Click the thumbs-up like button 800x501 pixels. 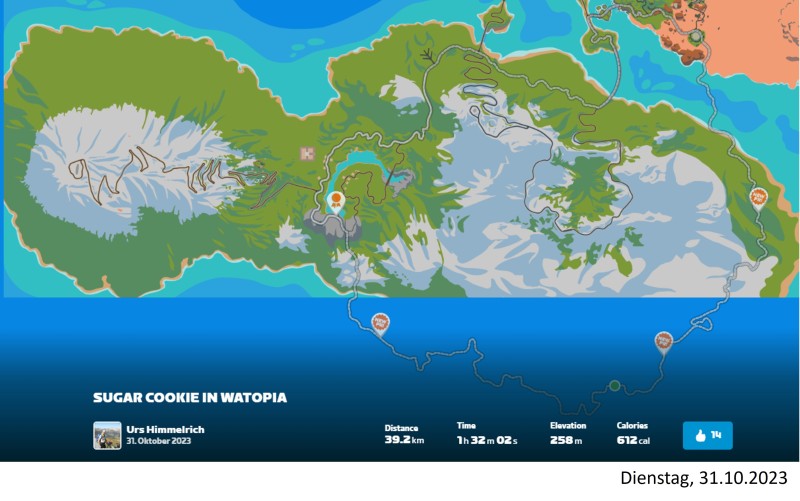tap(707, 435)
